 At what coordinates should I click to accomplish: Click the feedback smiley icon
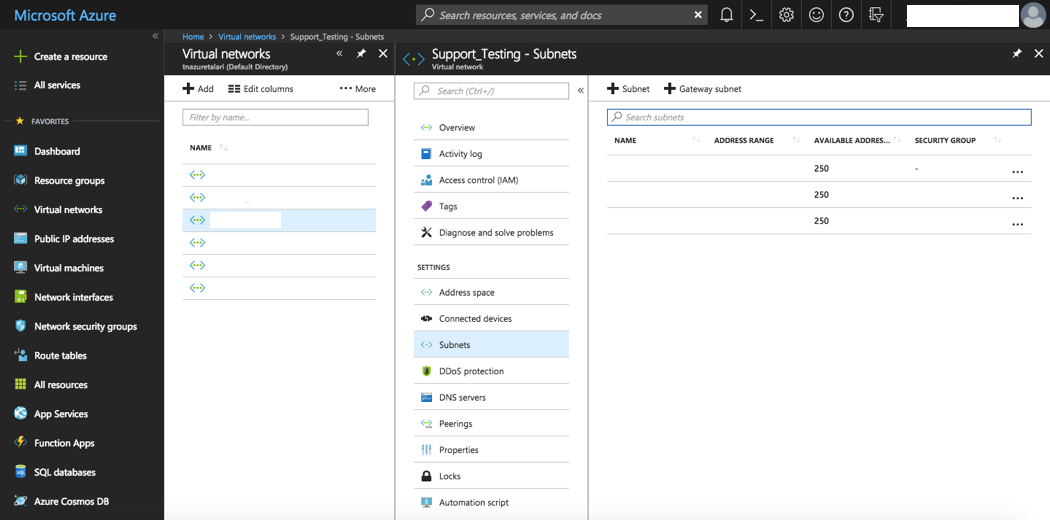tap(817, 15)
